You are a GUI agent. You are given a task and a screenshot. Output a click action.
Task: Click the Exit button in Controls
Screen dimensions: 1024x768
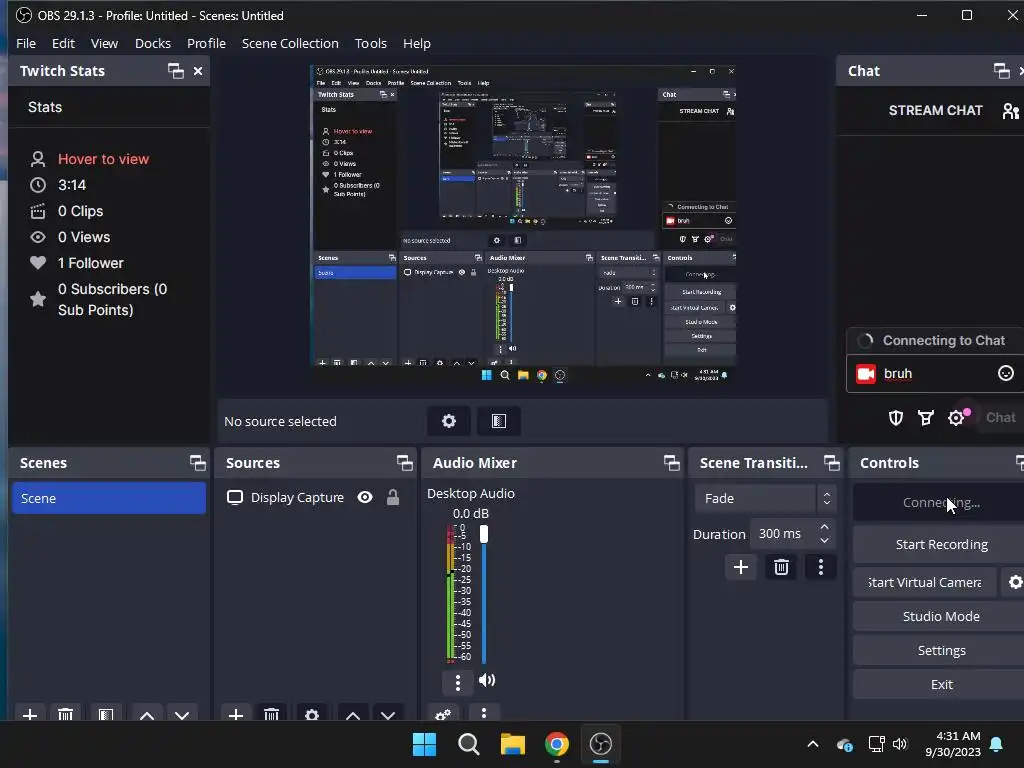click(x=940, y=684)
